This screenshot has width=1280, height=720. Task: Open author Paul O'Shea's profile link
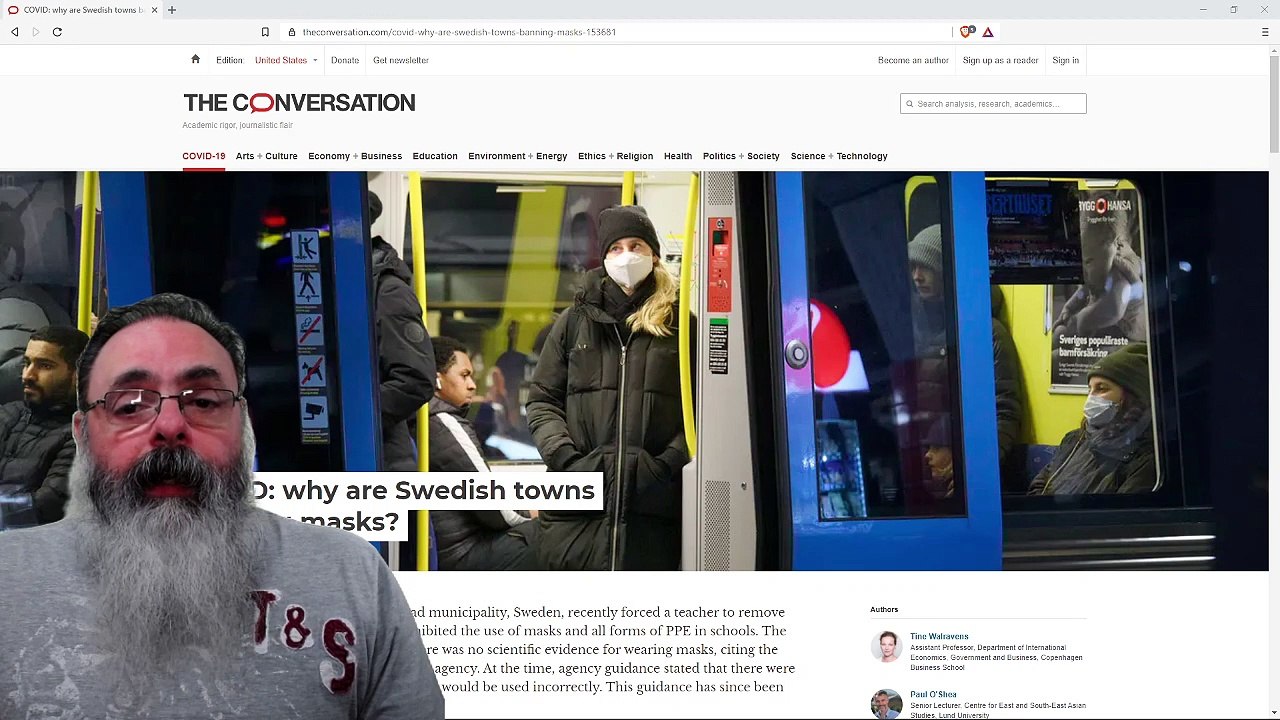click(x=933, y=694)
